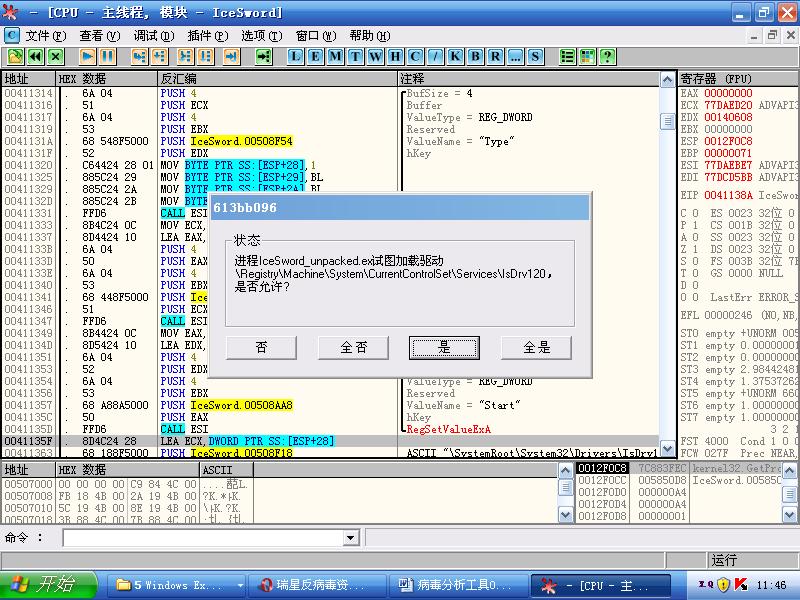Image resolution: width=800 pixels, height=600 pixels.
Task: Open Patches window with slash button
Action: click(435, 57)
